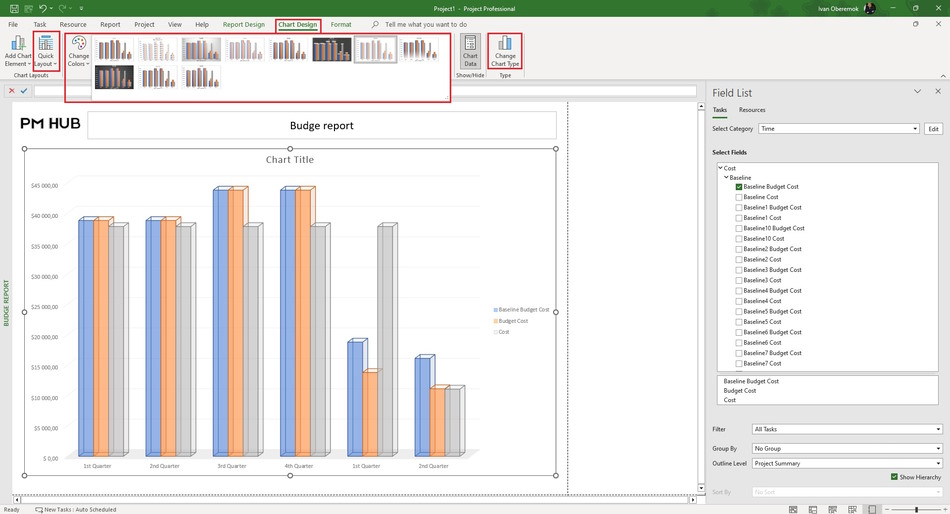Screen dimensions: 950x514
Task: Select the first chart style thumbnail
Action: click(x=114, y=49)
